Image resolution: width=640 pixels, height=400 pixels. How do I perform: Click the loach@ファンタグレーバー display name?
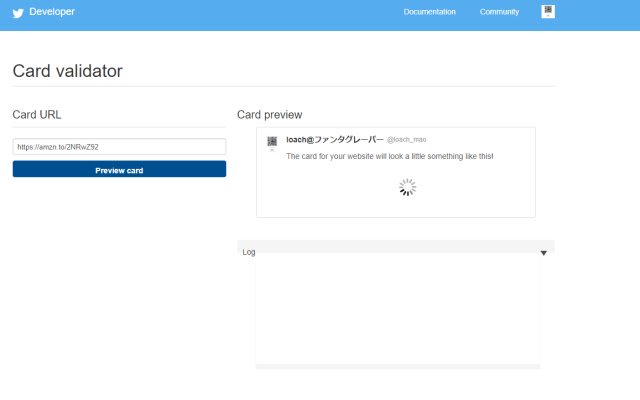[335, 140]
